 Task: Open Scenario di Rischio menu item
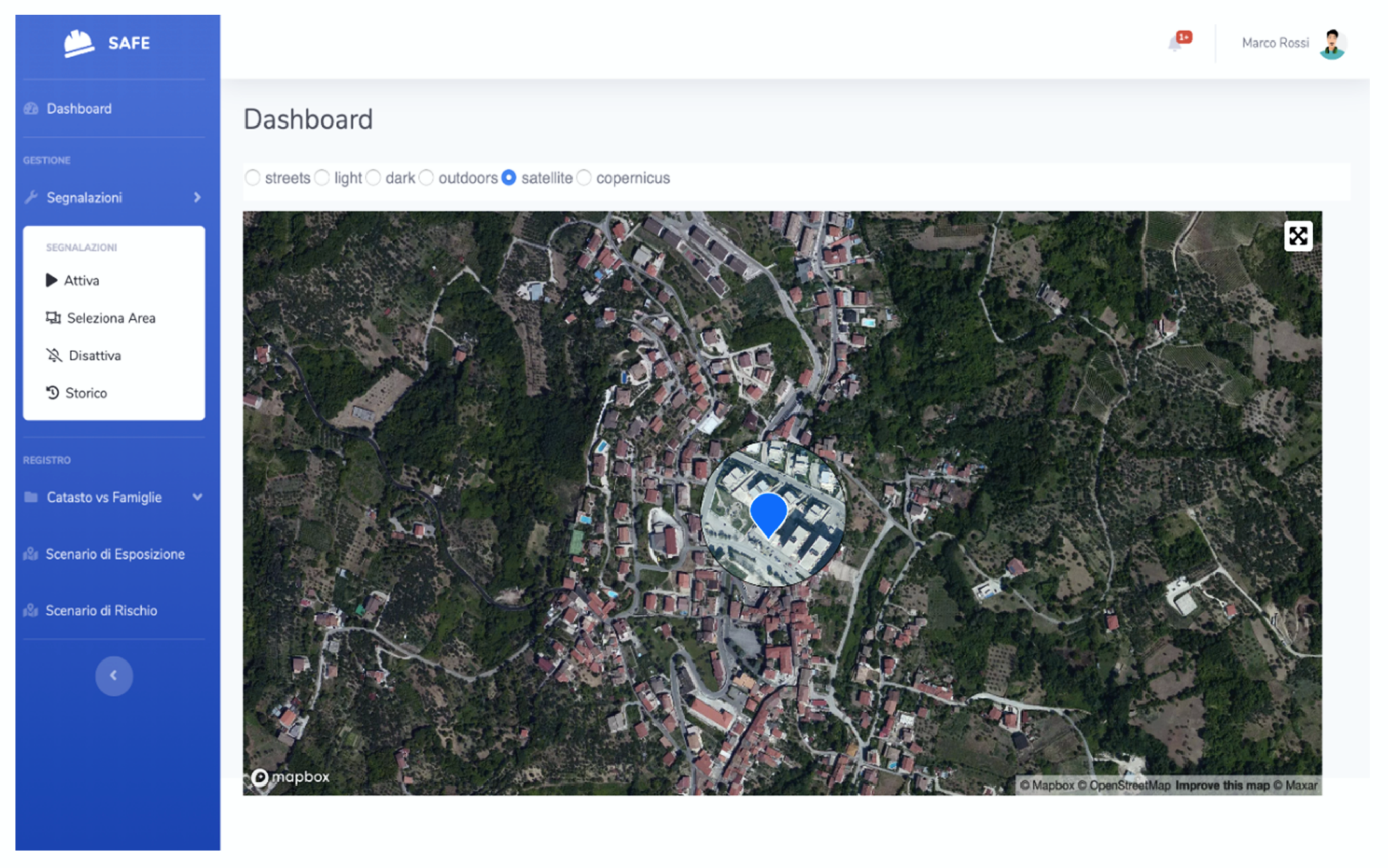point(101,611)
